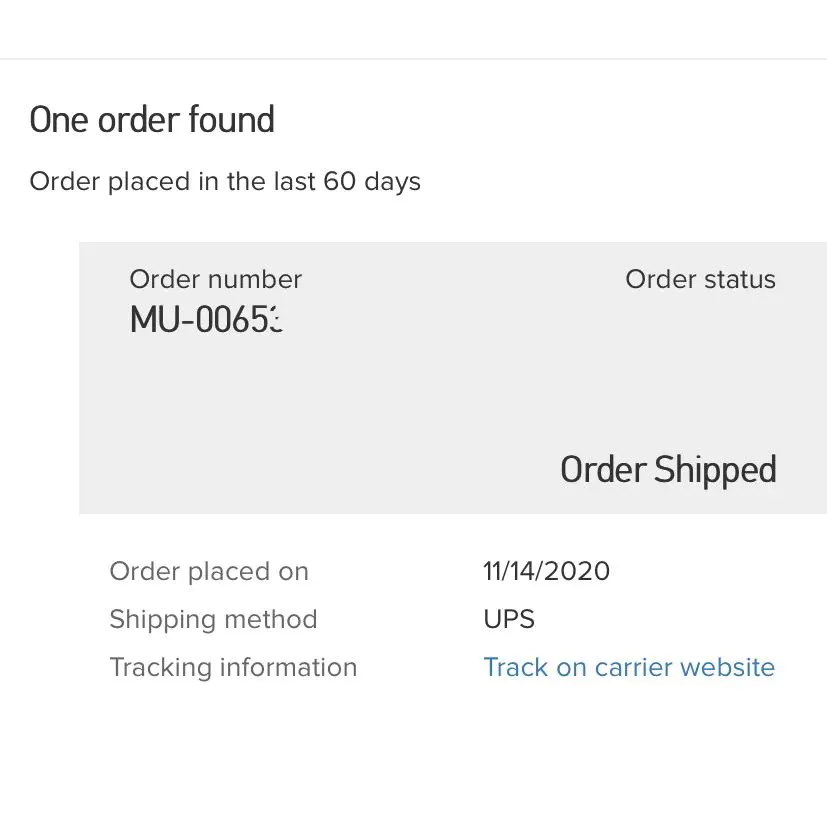
Task: Click the Order placed on label
Action: pos(209,572)
